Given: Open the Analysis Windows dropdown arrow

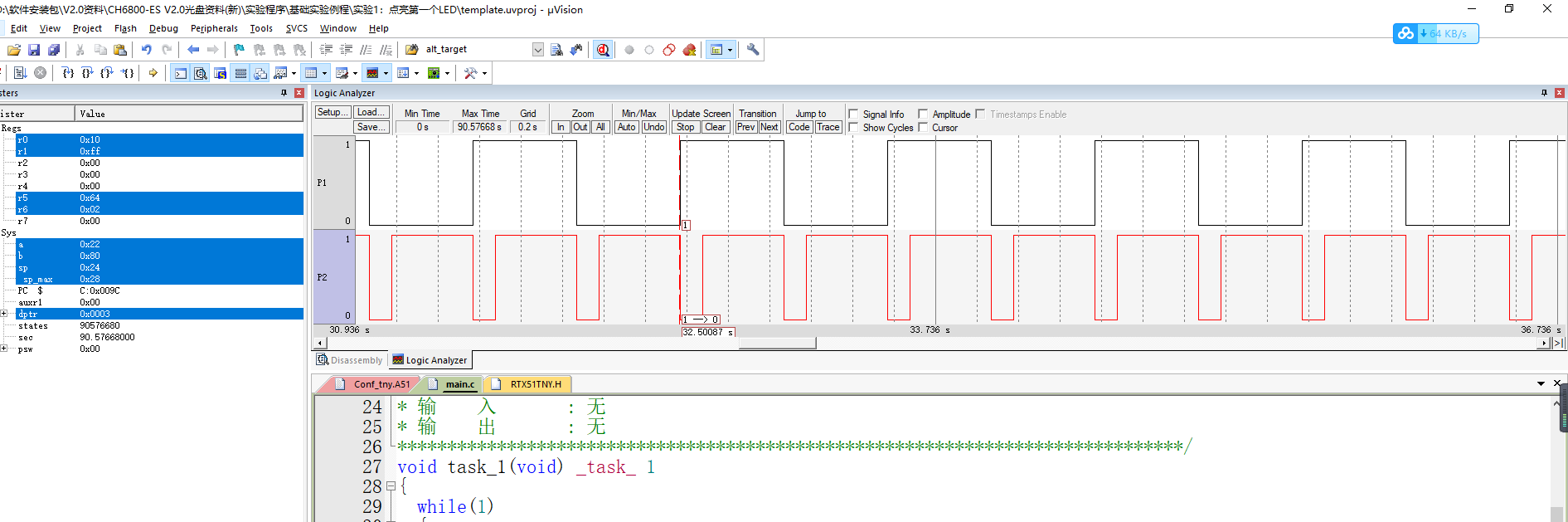Looking at the screenshot, I should (386, 73).
